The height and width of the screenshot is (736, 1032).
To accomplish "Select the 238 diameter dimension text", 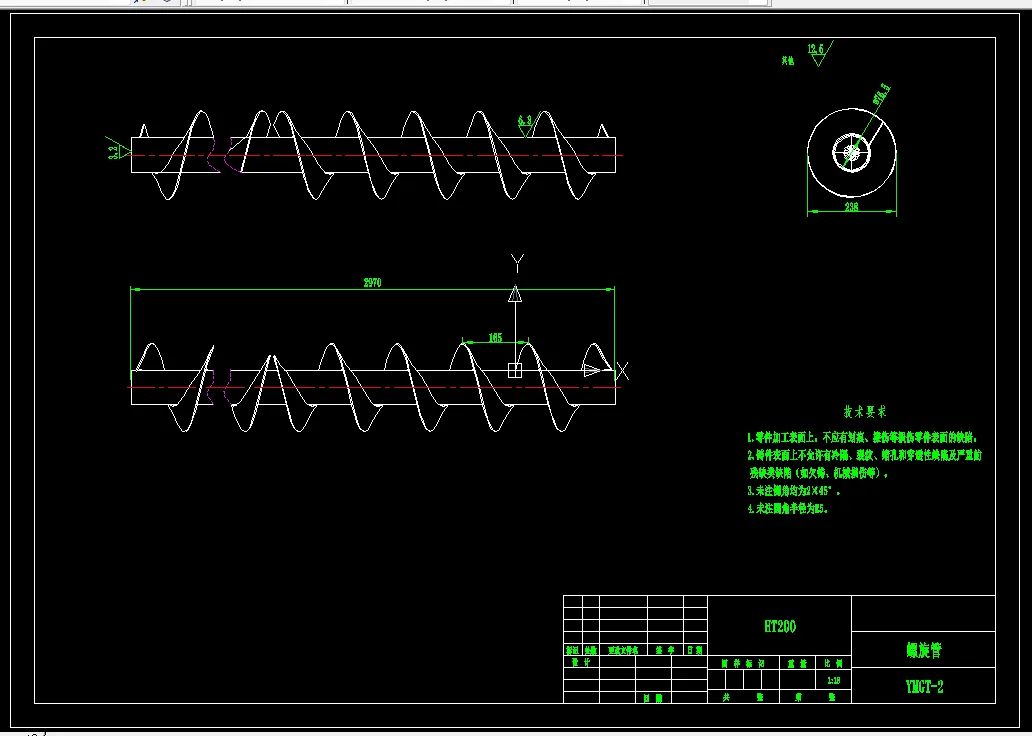I will point(851,207).
